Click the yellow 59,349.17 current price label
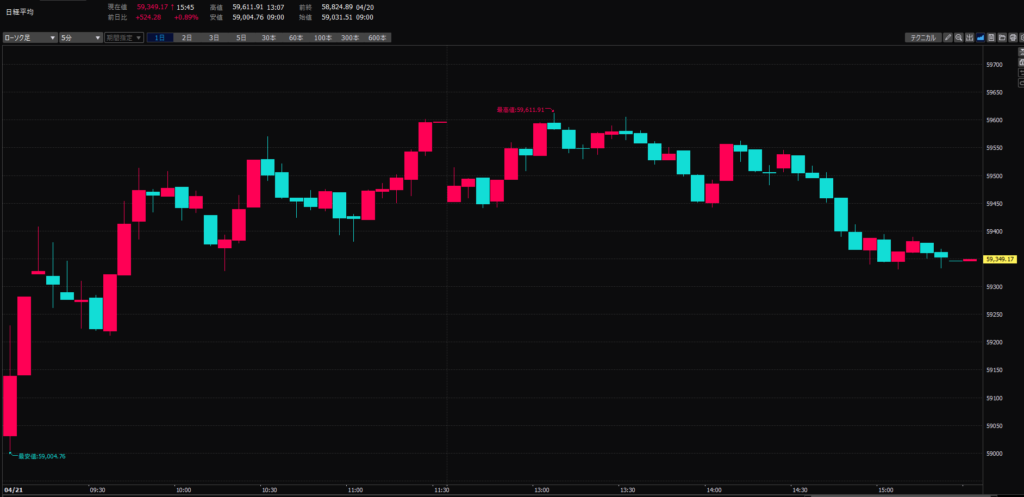Viewport: 1024px width, 497px height. 1001,259
